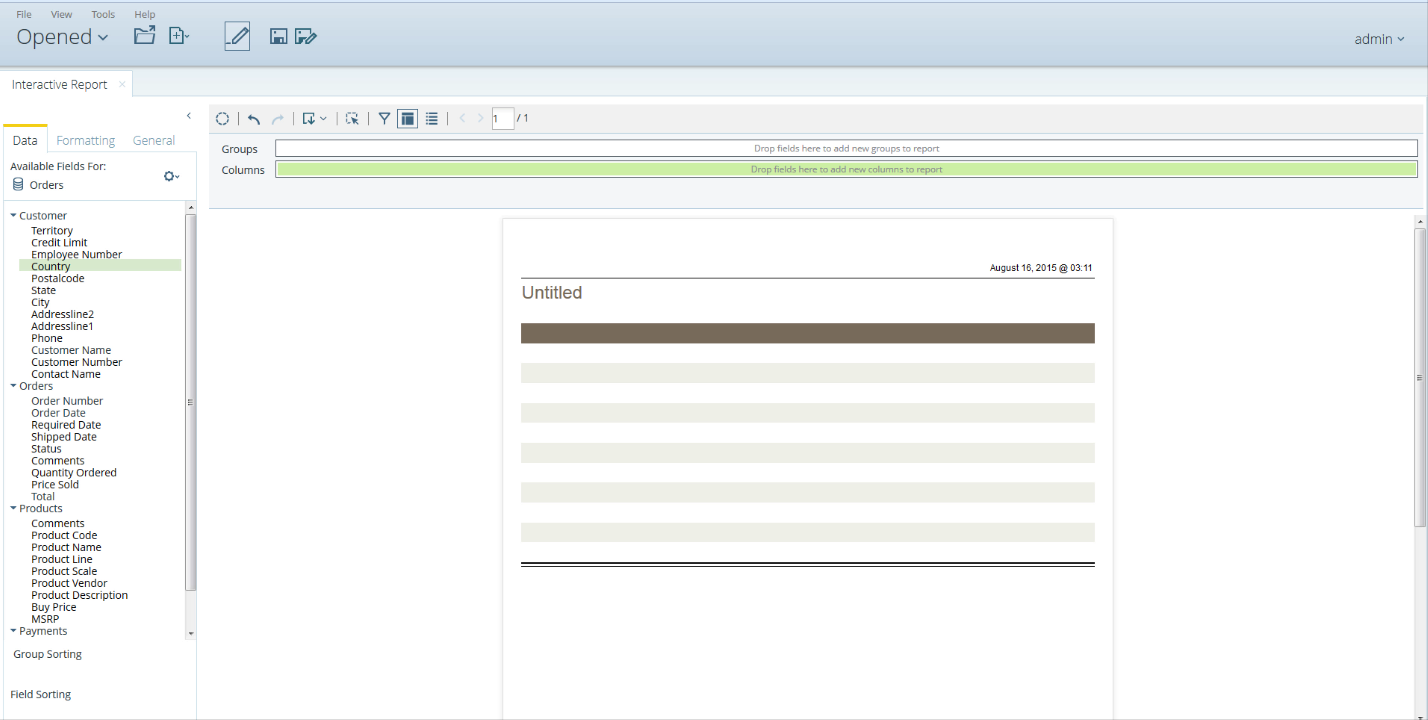Select the Postalcode field
Screen dimensions: 1428x720
tap(58, 278)
